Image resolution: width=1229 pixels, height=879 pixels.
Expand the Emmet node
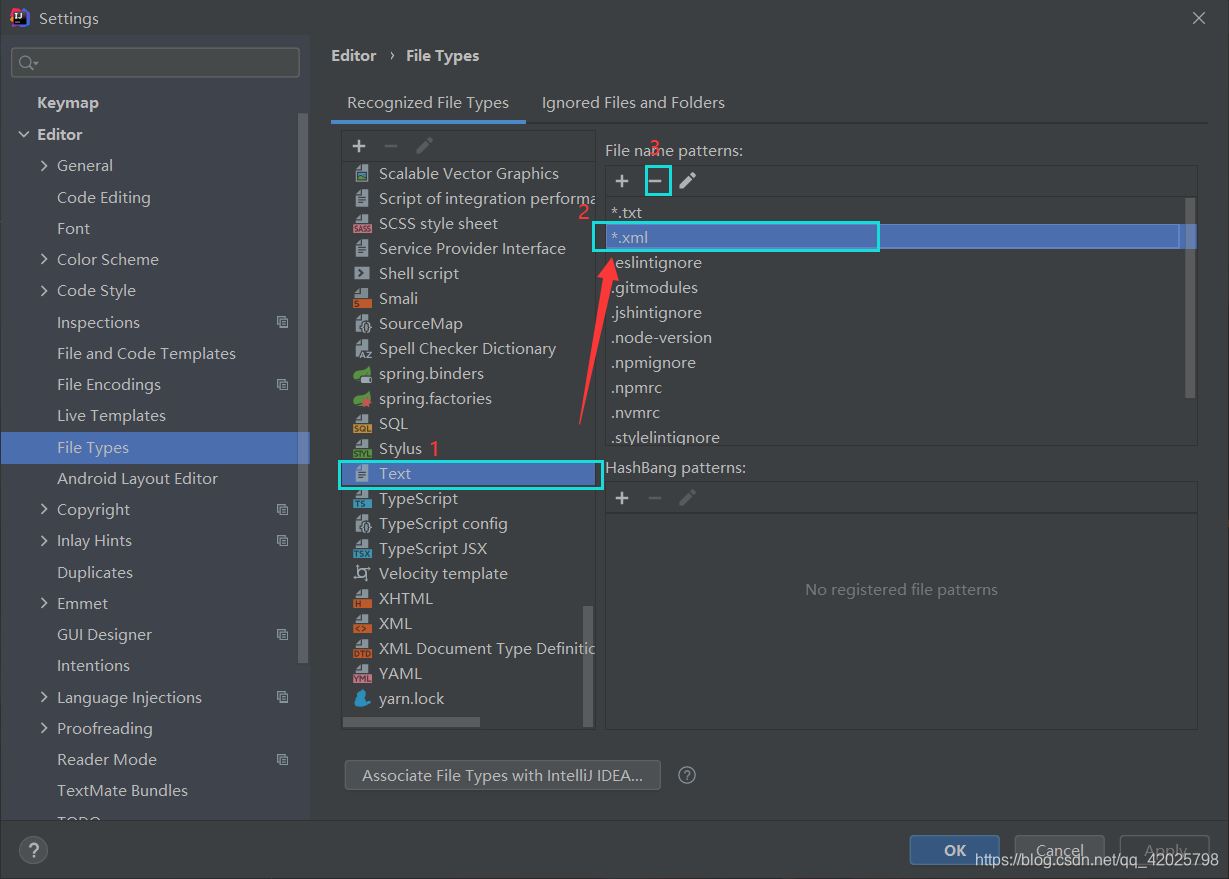(44, 604)
